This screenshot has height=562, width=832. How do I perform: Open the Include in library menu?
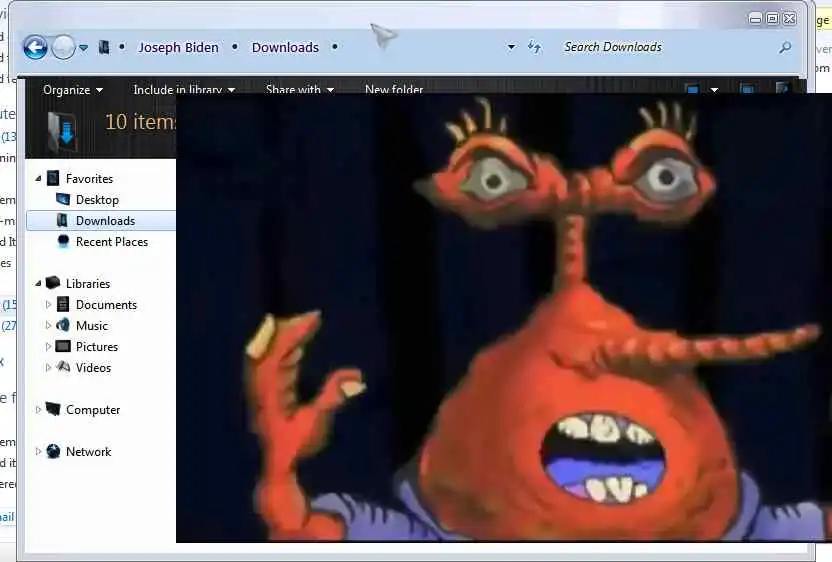click(184, 90)
